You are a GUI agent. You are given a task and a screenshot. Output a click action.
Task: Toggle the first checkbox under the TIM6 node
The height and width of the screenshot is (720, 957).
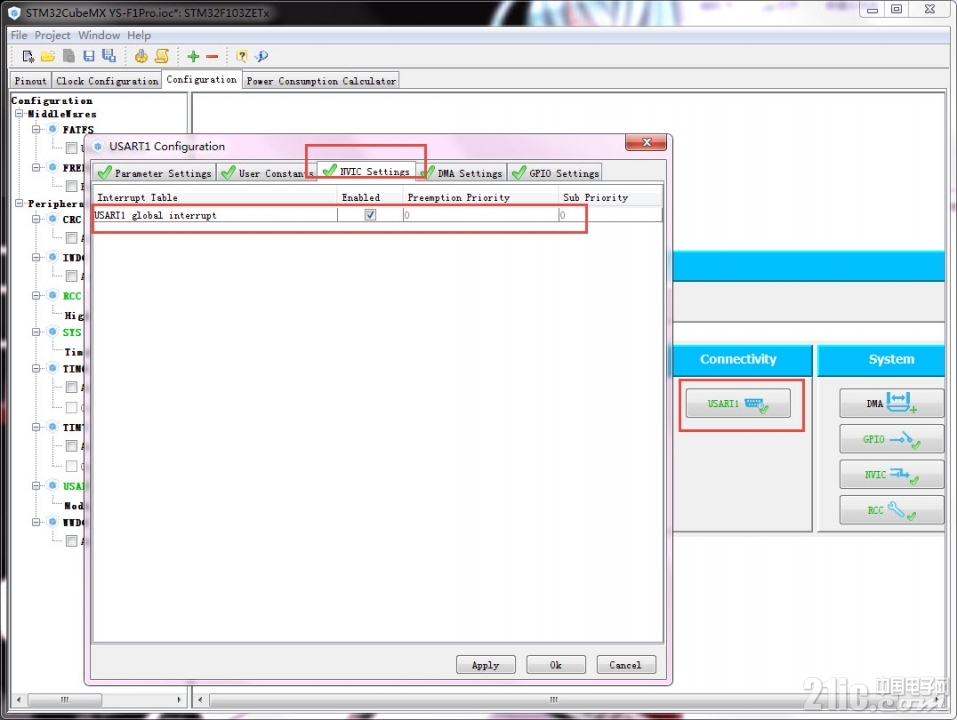tap(71, 387)
